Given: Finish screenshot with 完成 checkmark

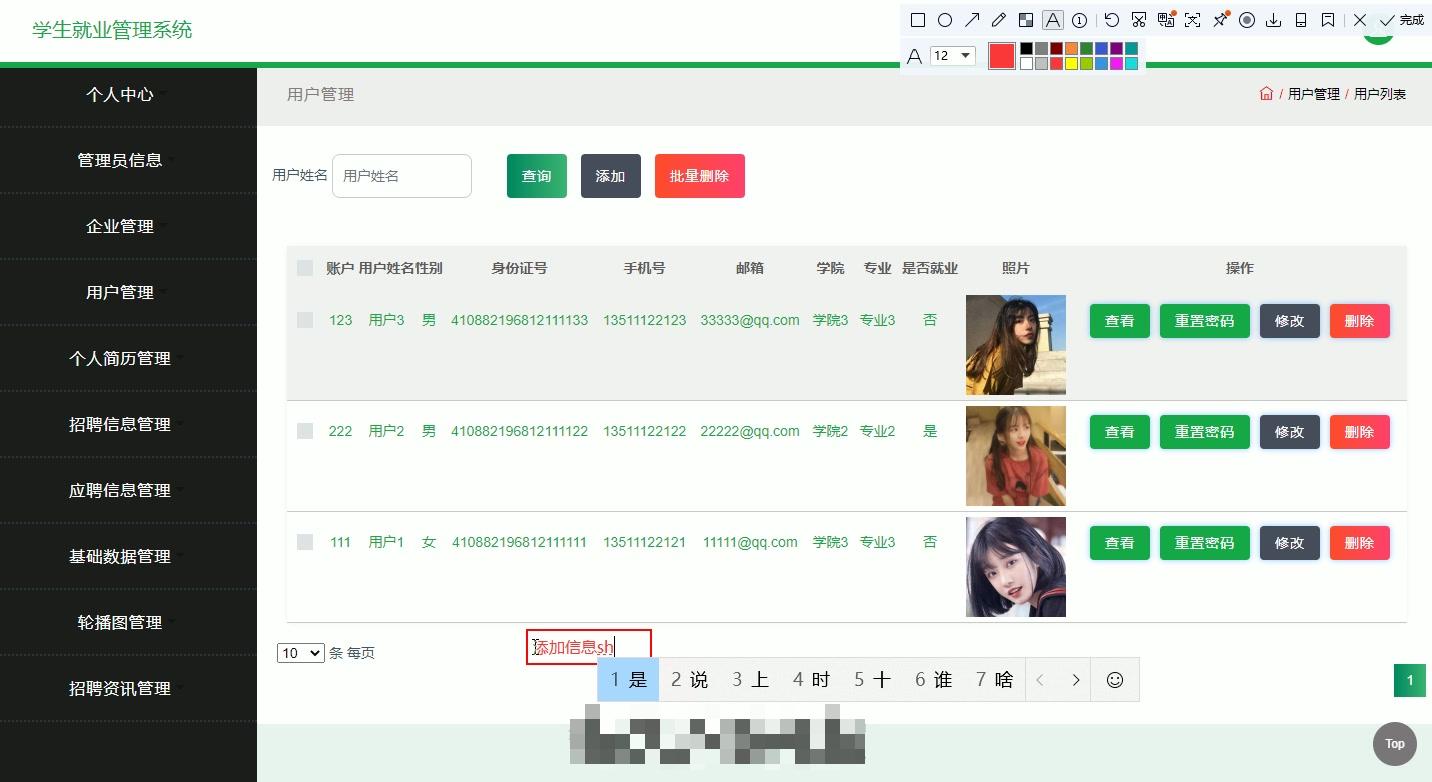Looking at the screenshot, I should [1401, 20].
